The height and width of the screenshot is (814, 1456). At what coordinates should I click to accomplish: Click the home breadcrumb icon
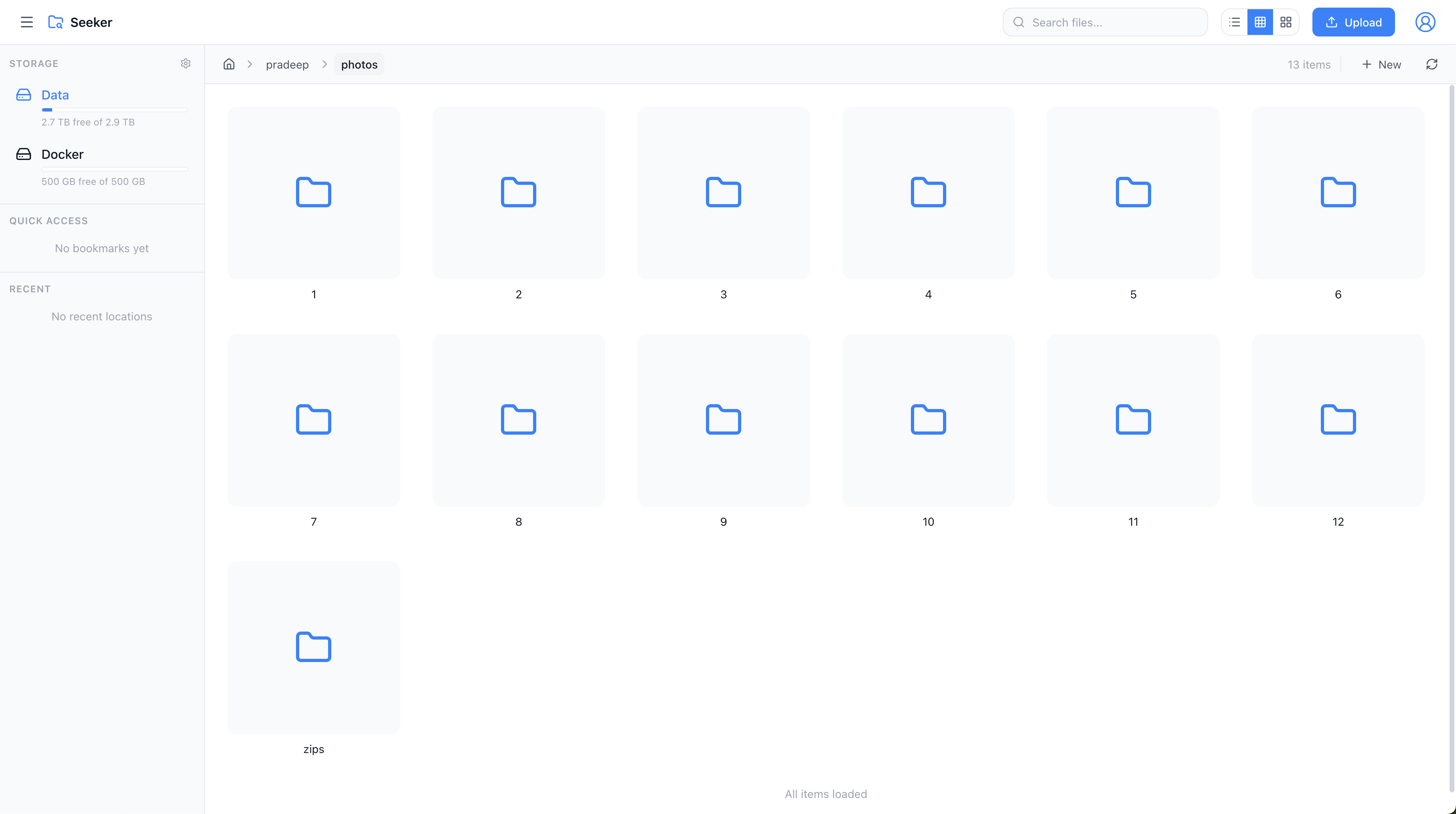(229, 64)
